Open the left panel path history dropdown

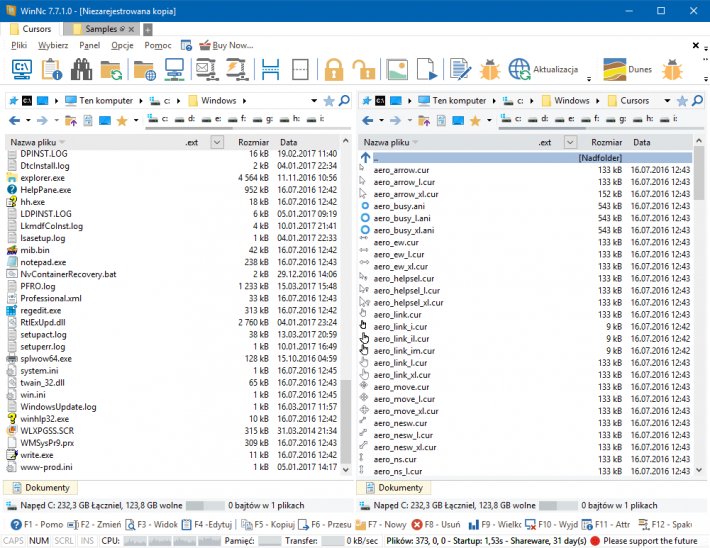(x=314, y=101)
